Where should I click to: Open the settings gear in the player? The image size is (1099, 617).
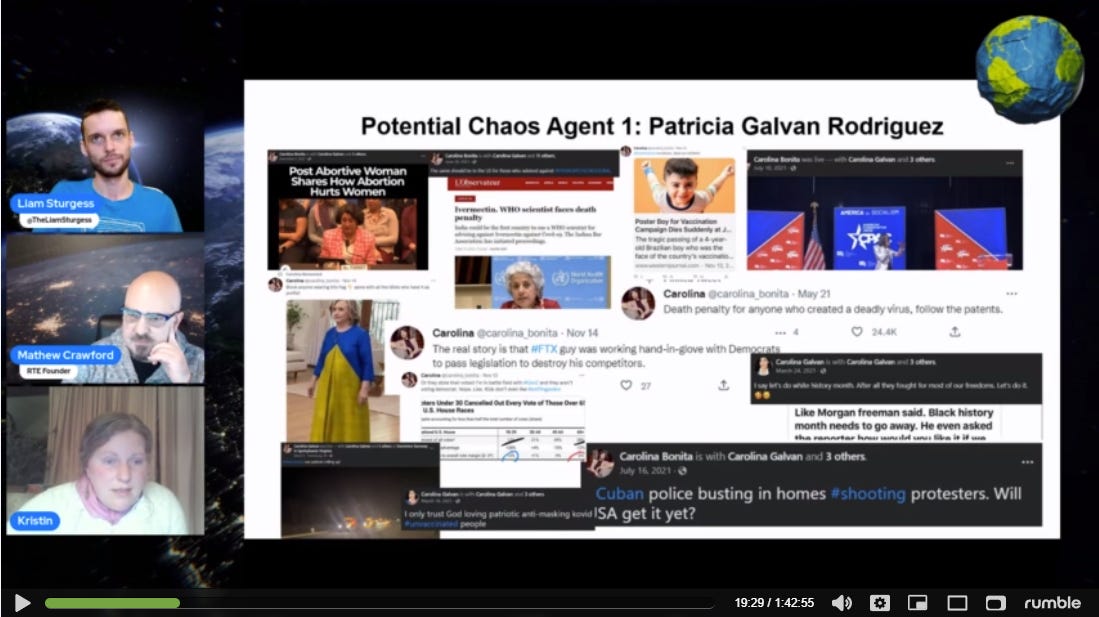880,603
